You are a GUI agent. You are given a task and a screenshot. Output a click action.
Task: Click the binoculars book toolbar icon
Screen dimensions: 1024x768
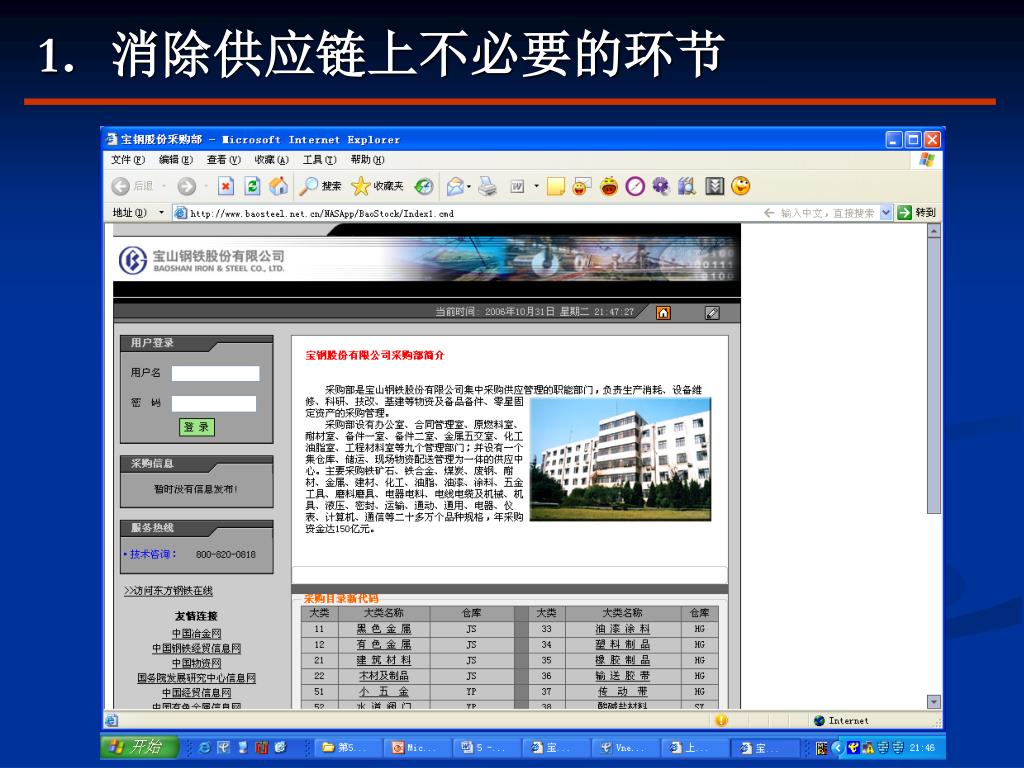click(x=686, y=187)
